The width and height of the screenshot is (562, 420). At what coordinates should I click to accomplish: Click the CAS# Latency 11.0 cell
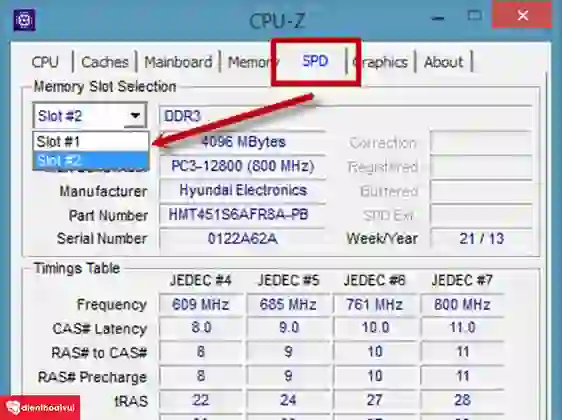tap(462, 328)
